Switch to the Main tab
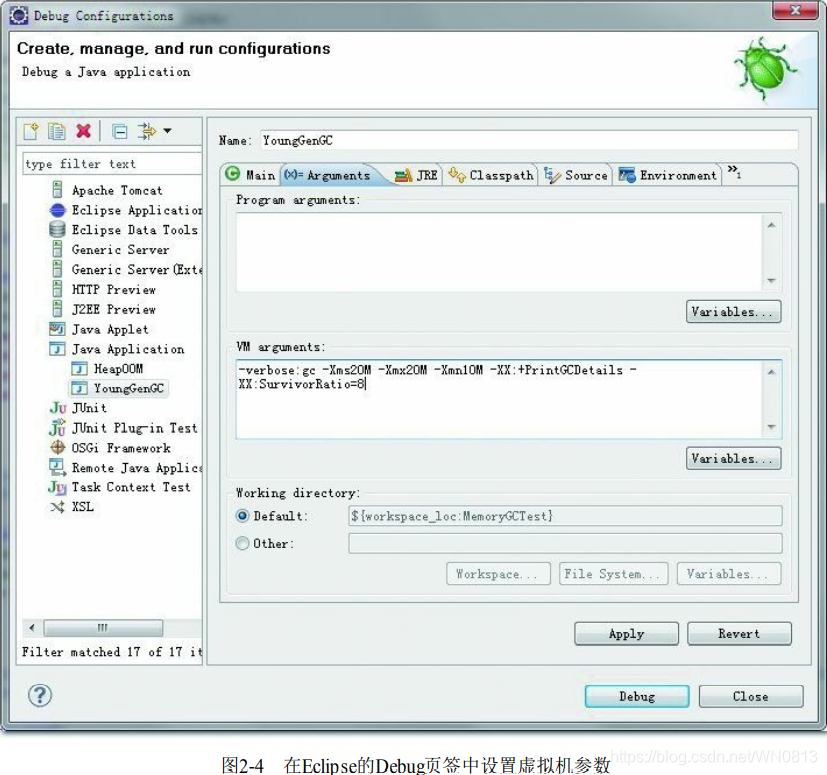The image size is (827, 775). click(x=250, y=175)
